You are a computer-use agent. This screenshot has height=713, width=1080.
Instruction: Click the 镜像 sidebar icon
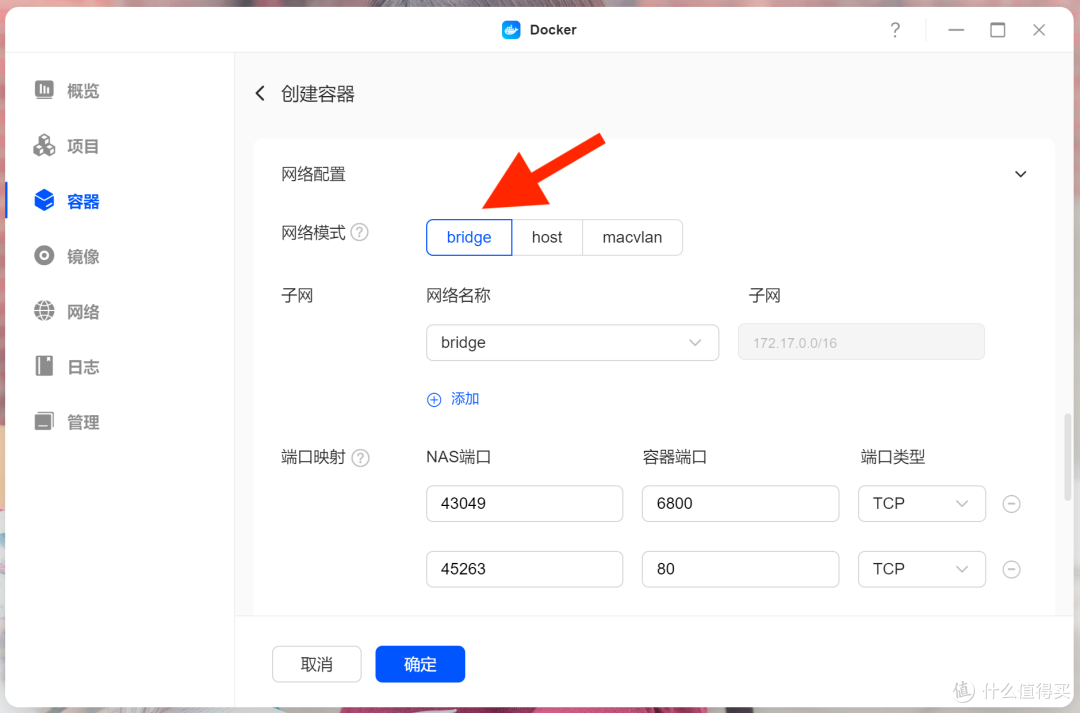point(44,257)
